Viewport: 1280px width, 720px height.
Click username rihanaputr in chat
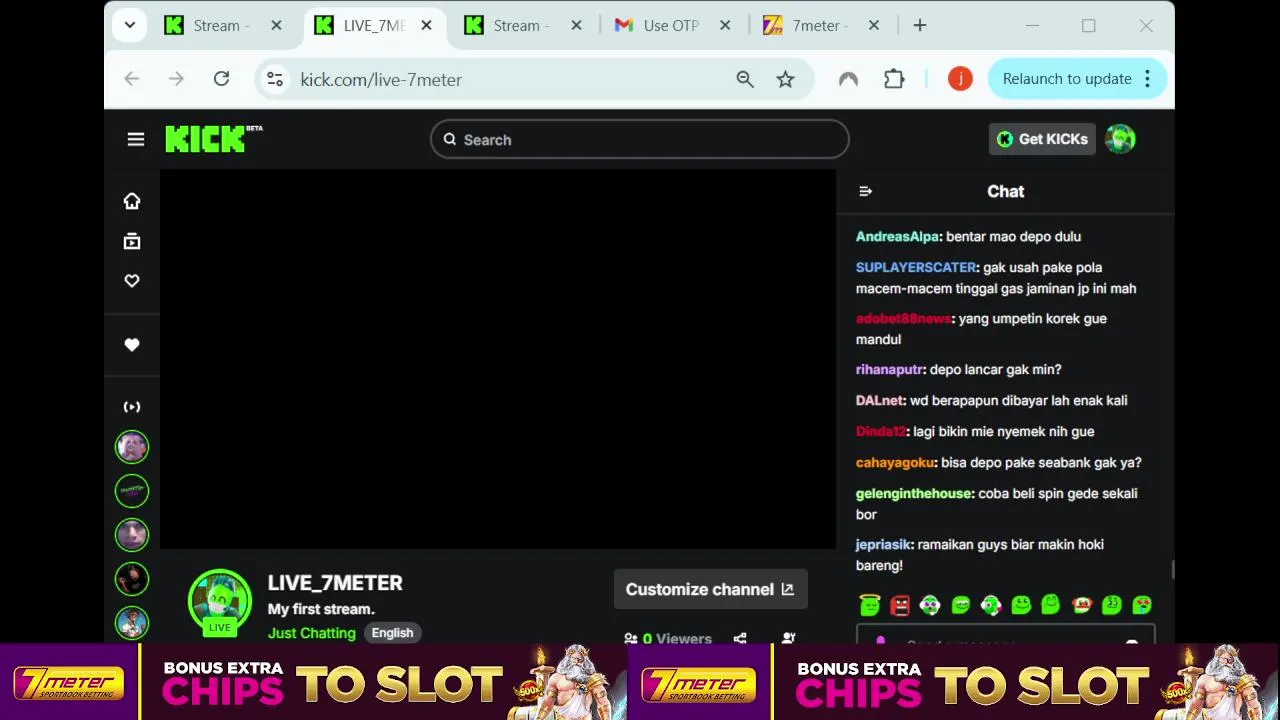[890, 370]
